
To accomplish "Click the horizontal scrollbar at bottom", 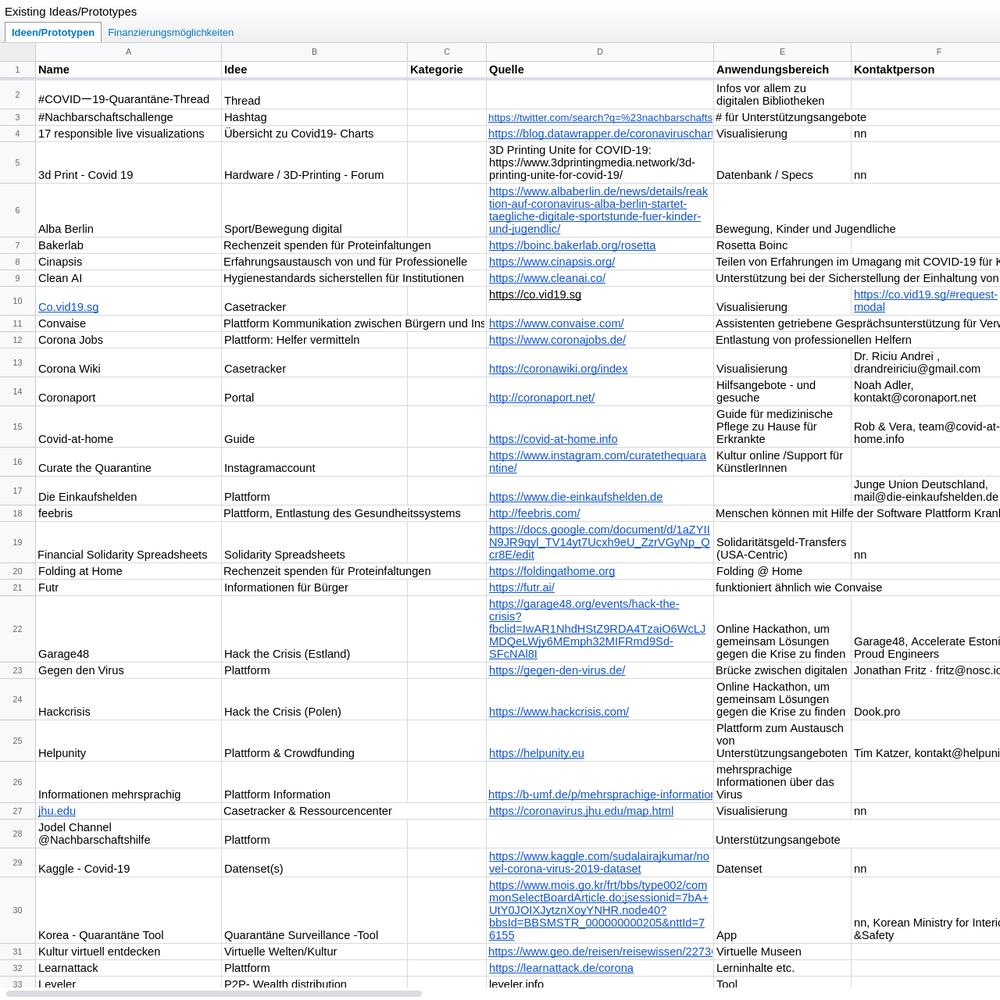I will [x=214, y=994].
